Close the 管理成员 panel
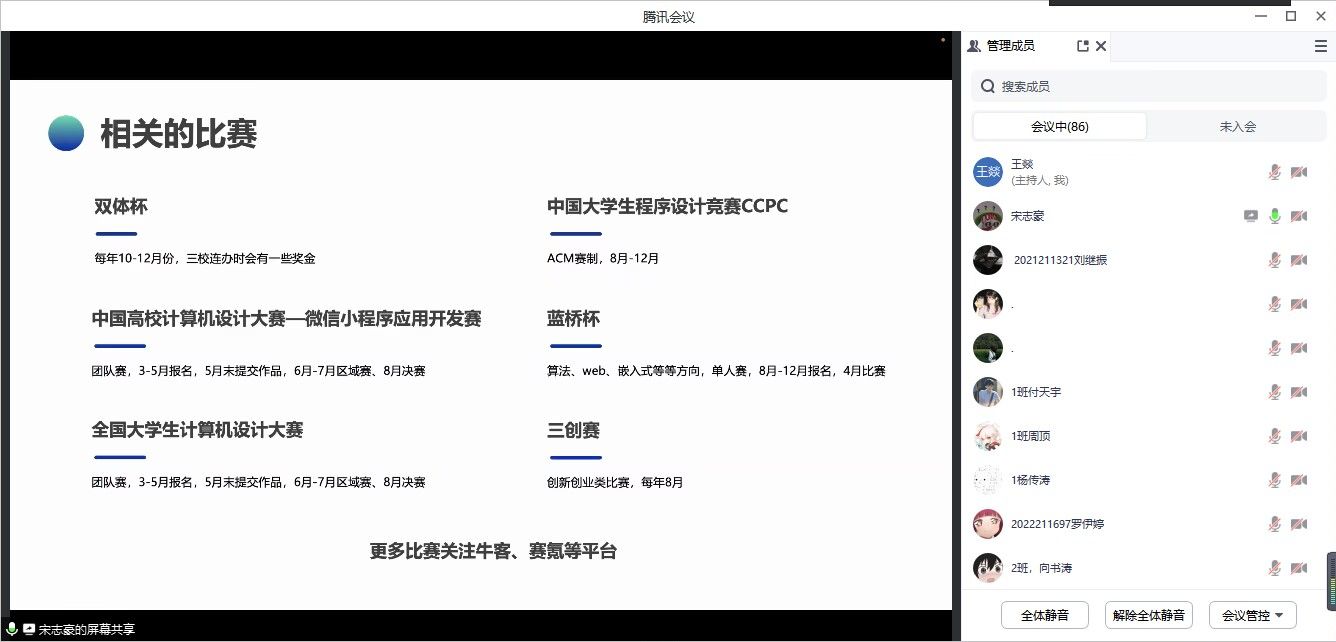 tap(1101, 46)
